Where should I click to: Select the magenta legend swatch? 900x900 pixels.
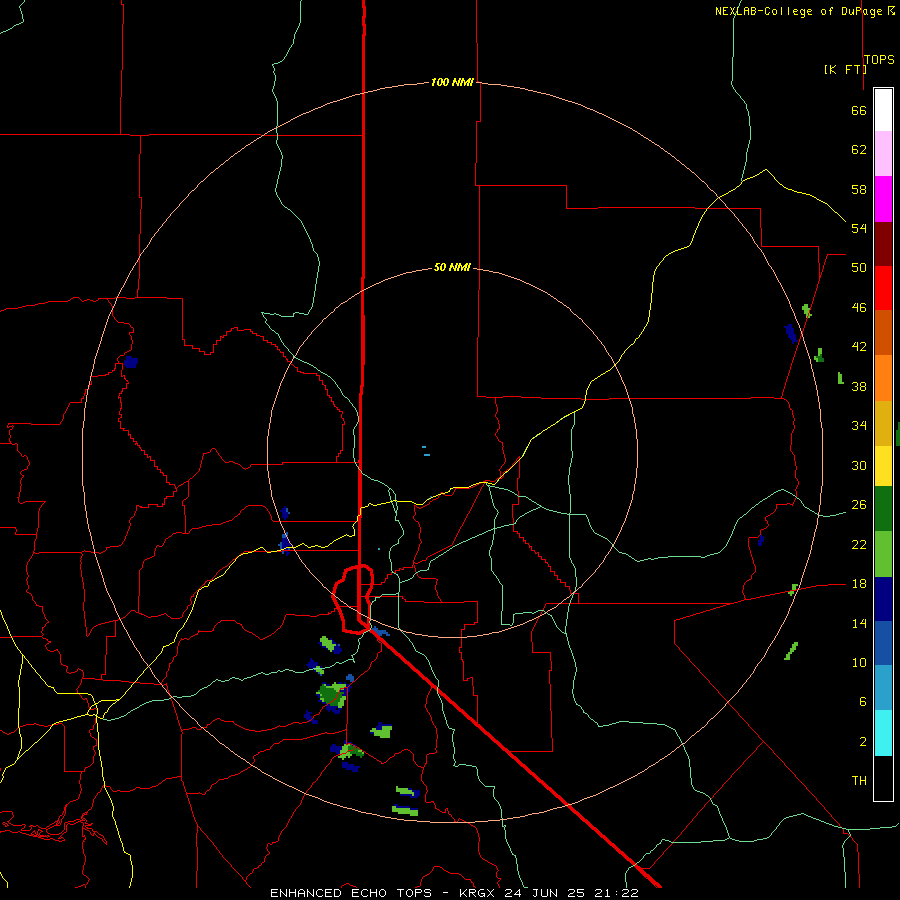pyautogui.click(x=883, y=199)
